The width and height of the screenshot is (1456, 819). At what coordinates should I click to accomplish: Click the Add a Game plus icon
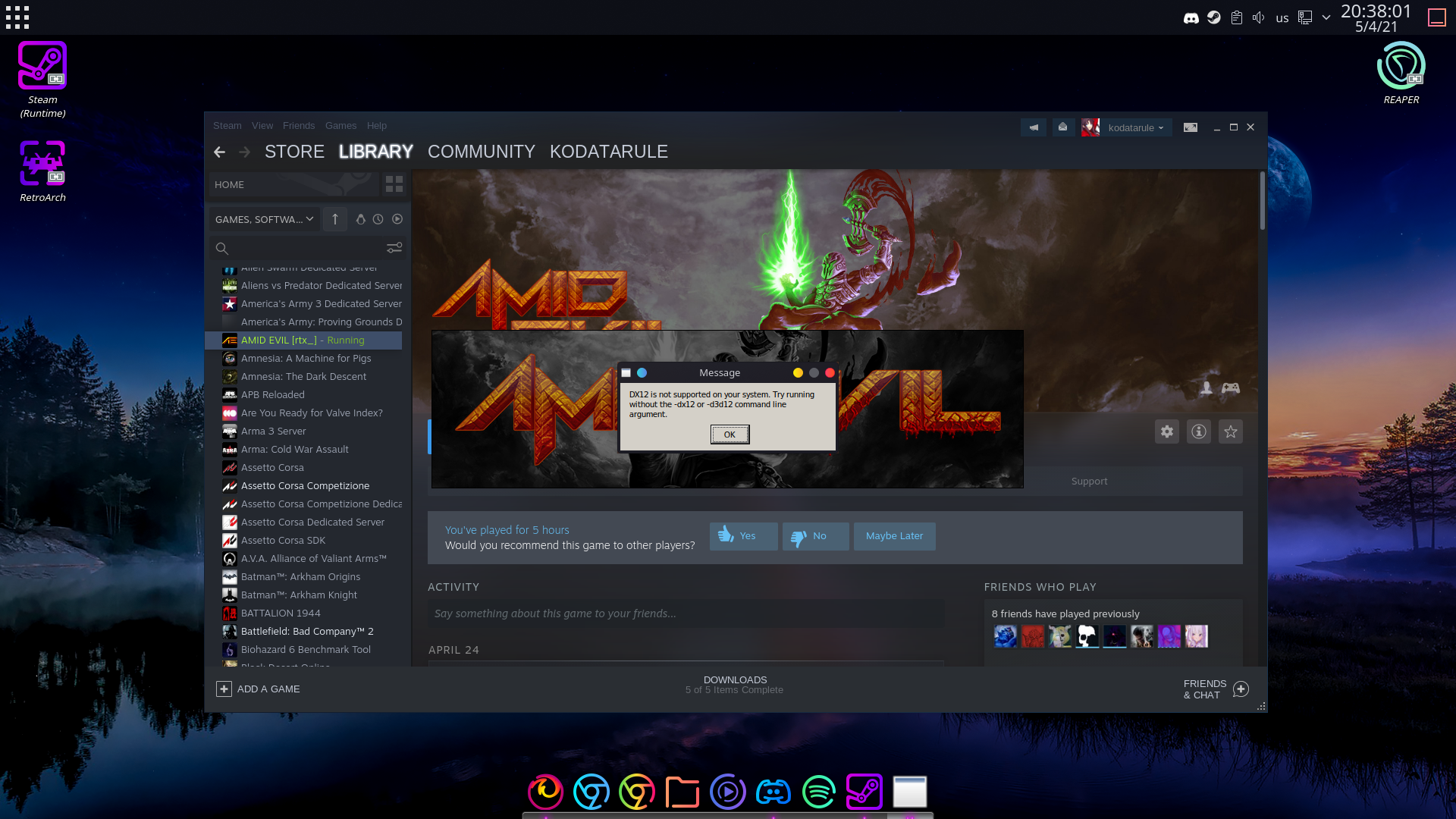(224, 689)
